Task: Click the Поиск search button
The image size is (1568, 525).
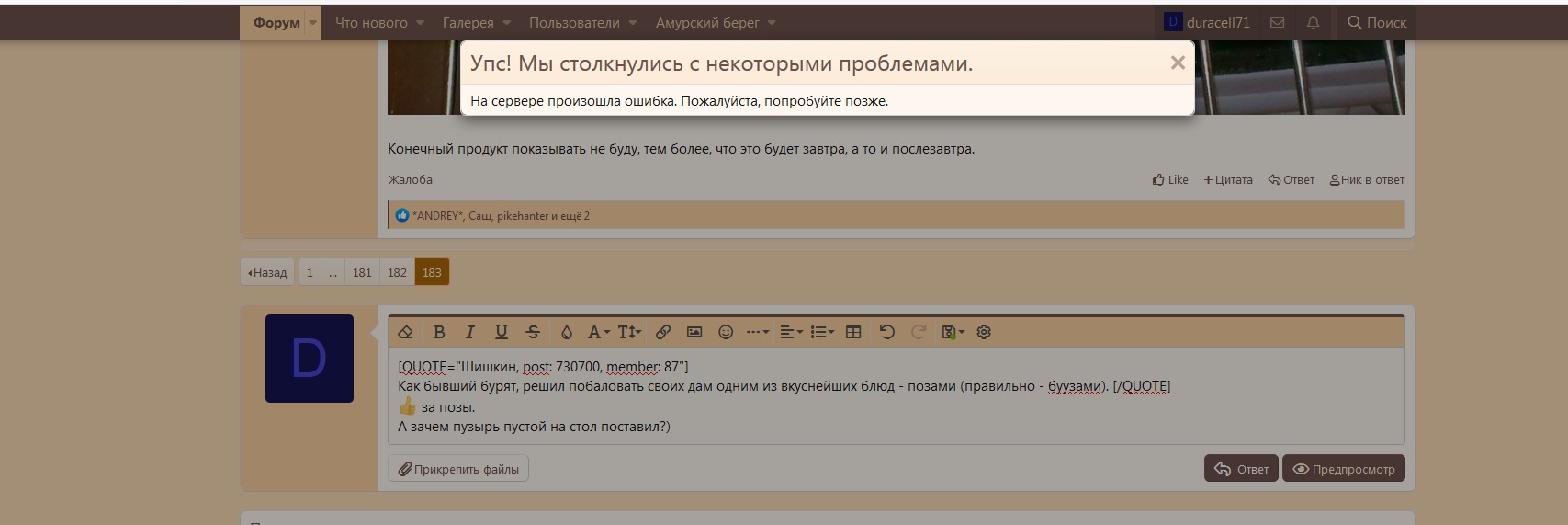Action: (x=1376, y=23)
